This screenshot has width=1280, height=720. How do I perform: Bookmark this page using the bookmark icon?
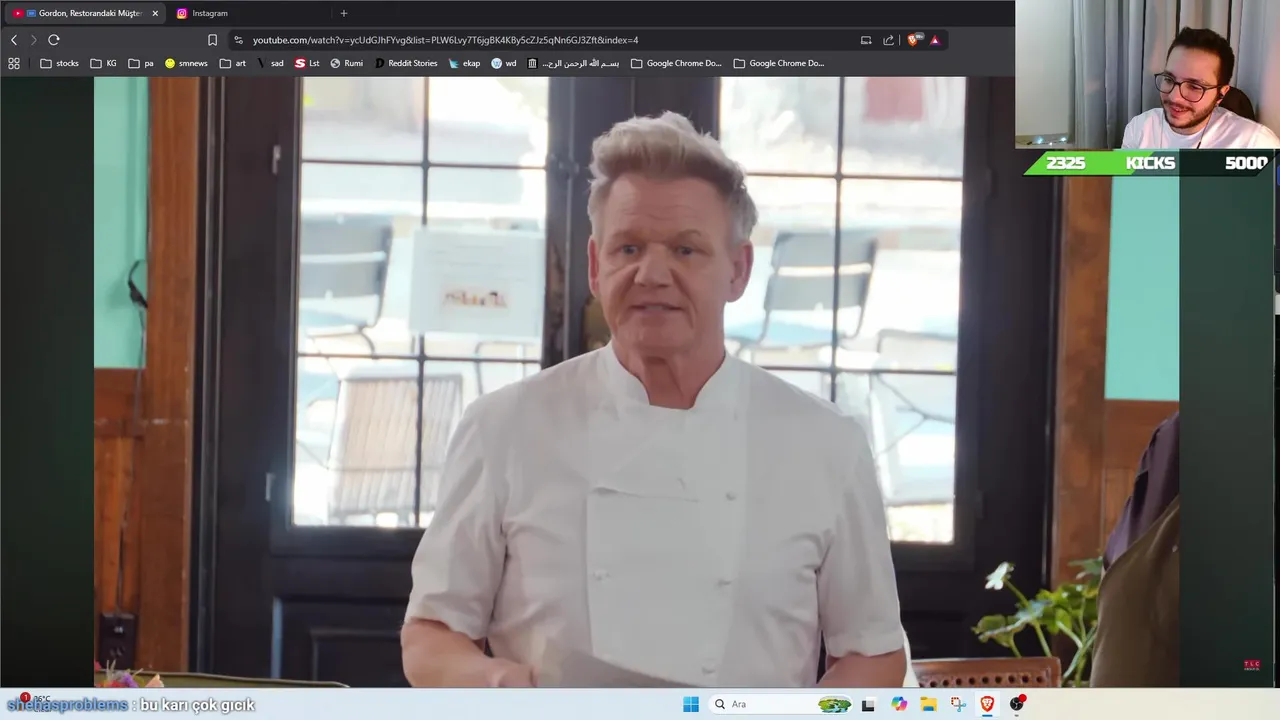click(x=212, y=40)
